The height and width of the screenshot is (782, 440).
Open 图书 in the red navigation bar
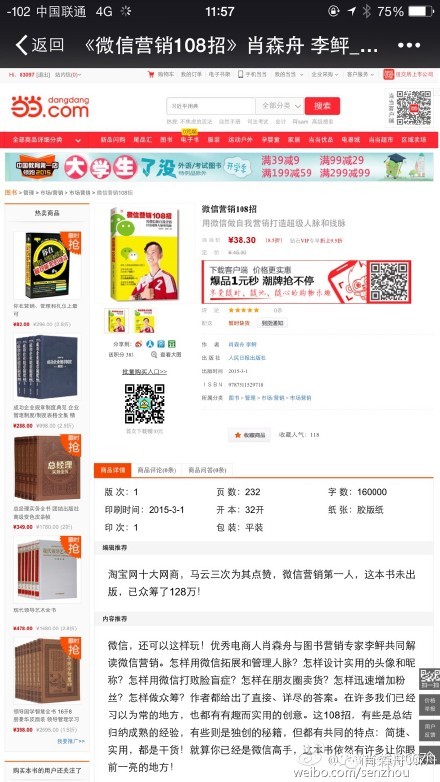tap(166, 140)
